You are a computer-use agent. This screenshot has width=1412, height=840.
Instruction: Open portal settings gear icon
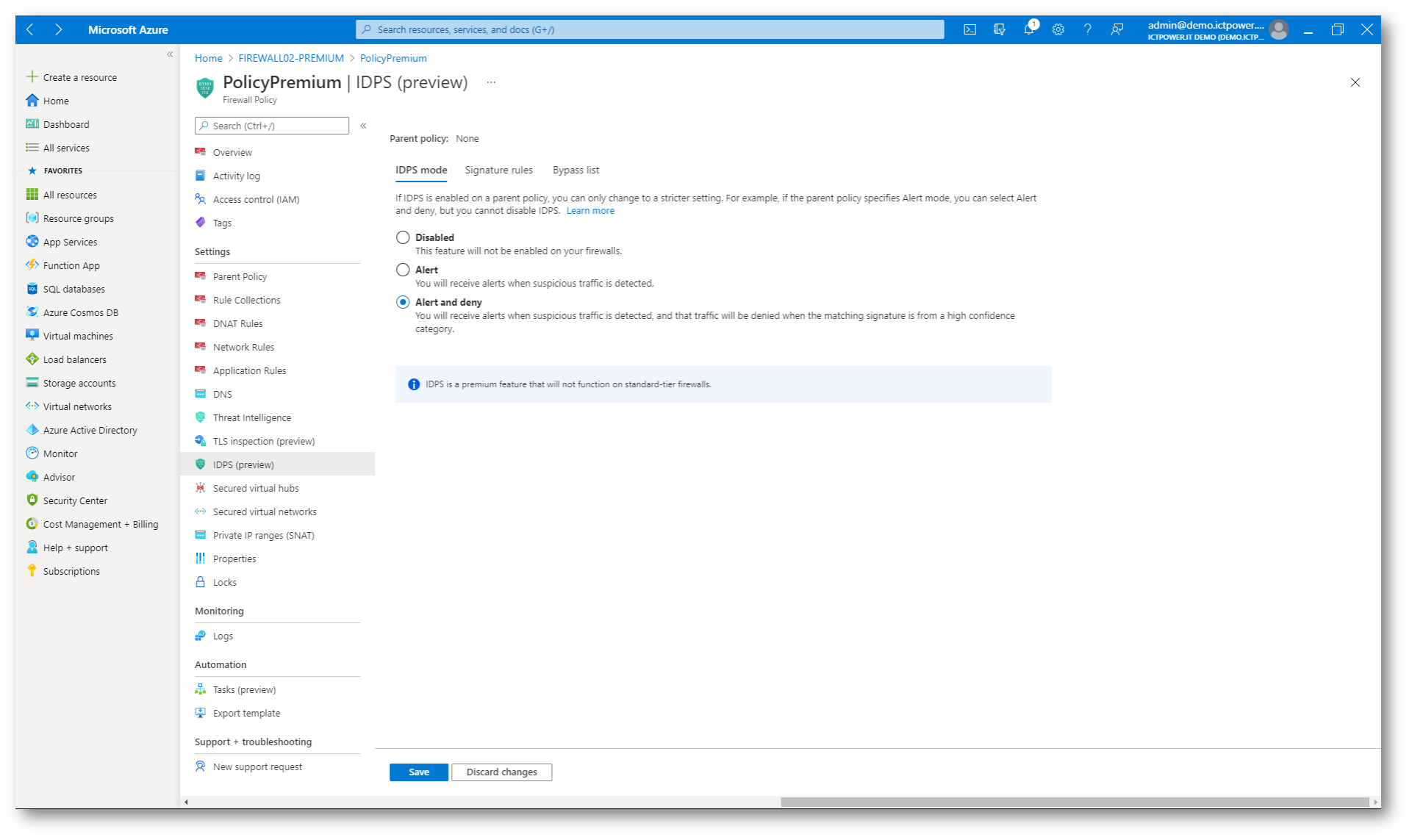(x=1058, y=29)
